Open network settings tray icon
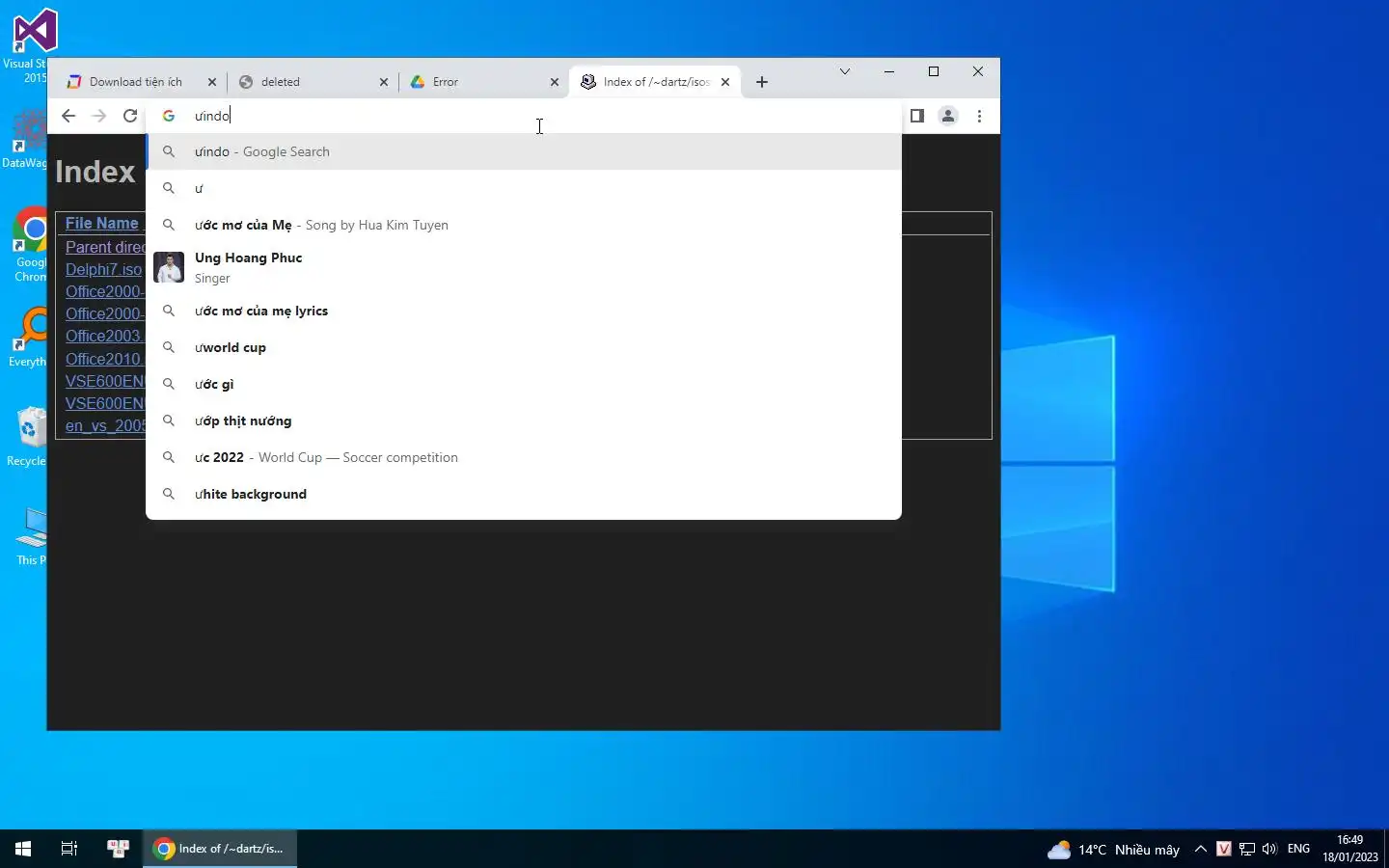Image resolution: width=1389 pixels, height=868 pixels. [1246, 849]
